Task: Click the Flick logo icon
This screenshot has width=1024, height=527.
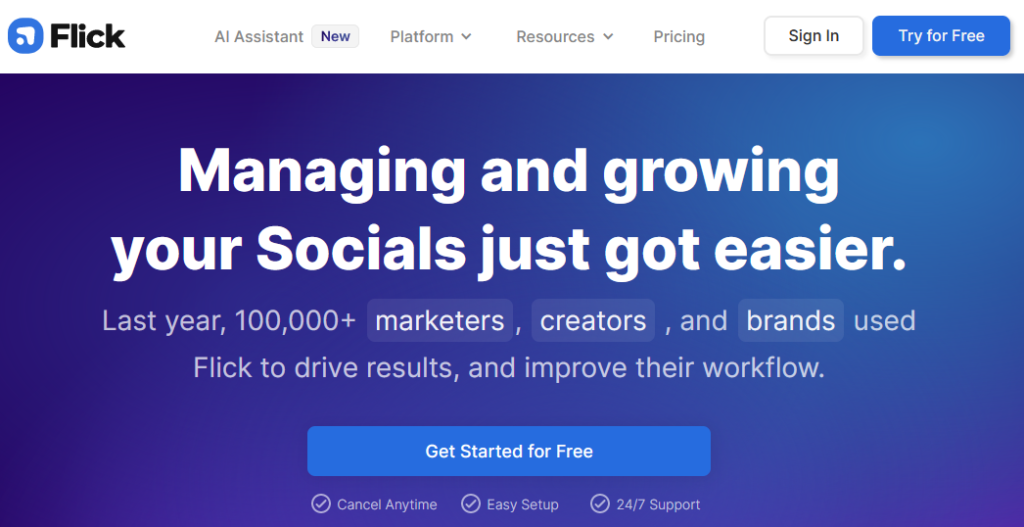Action: pos(24,36)
